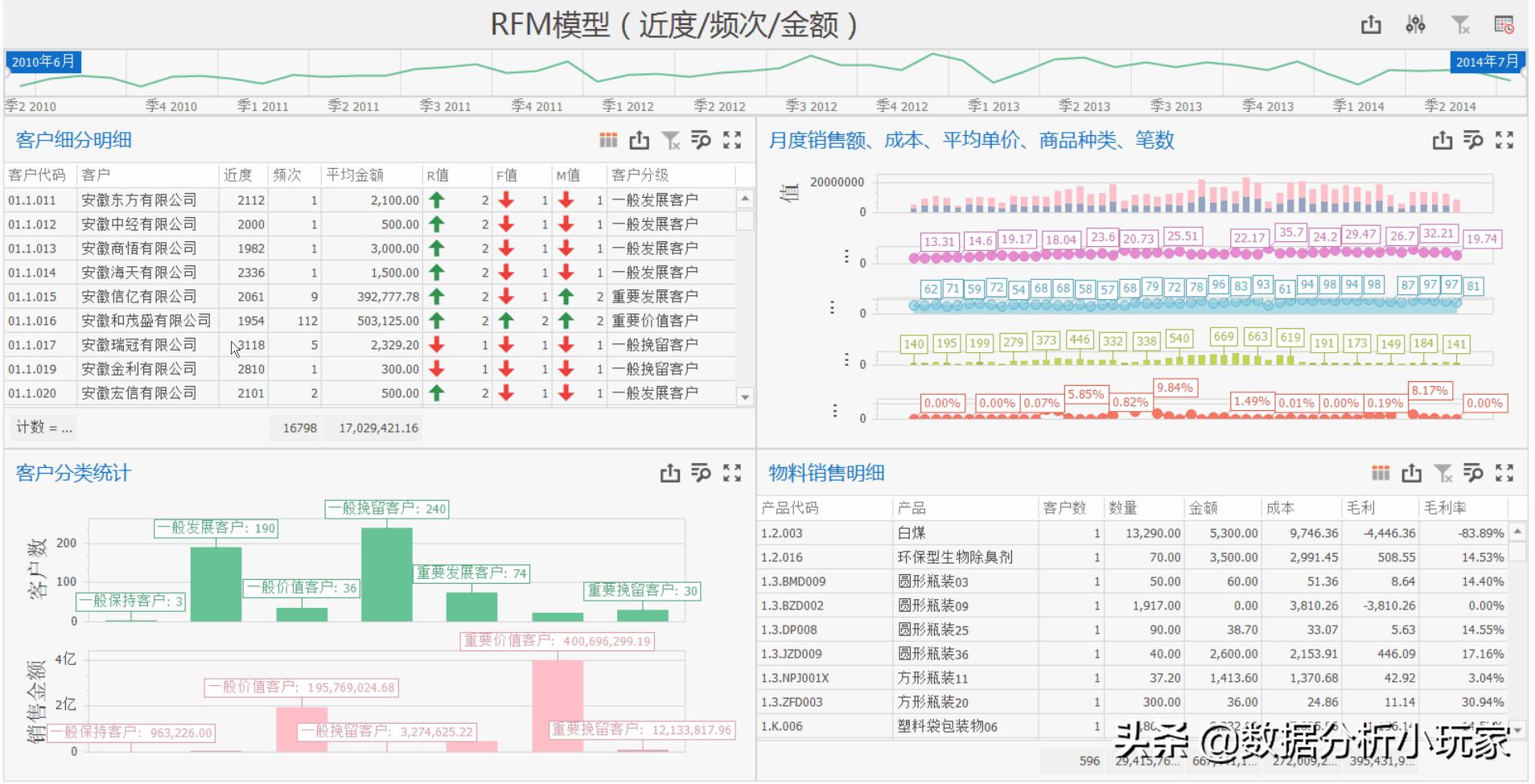Maximize the 月度销售额 chart panel

[x=1505, y=140]
